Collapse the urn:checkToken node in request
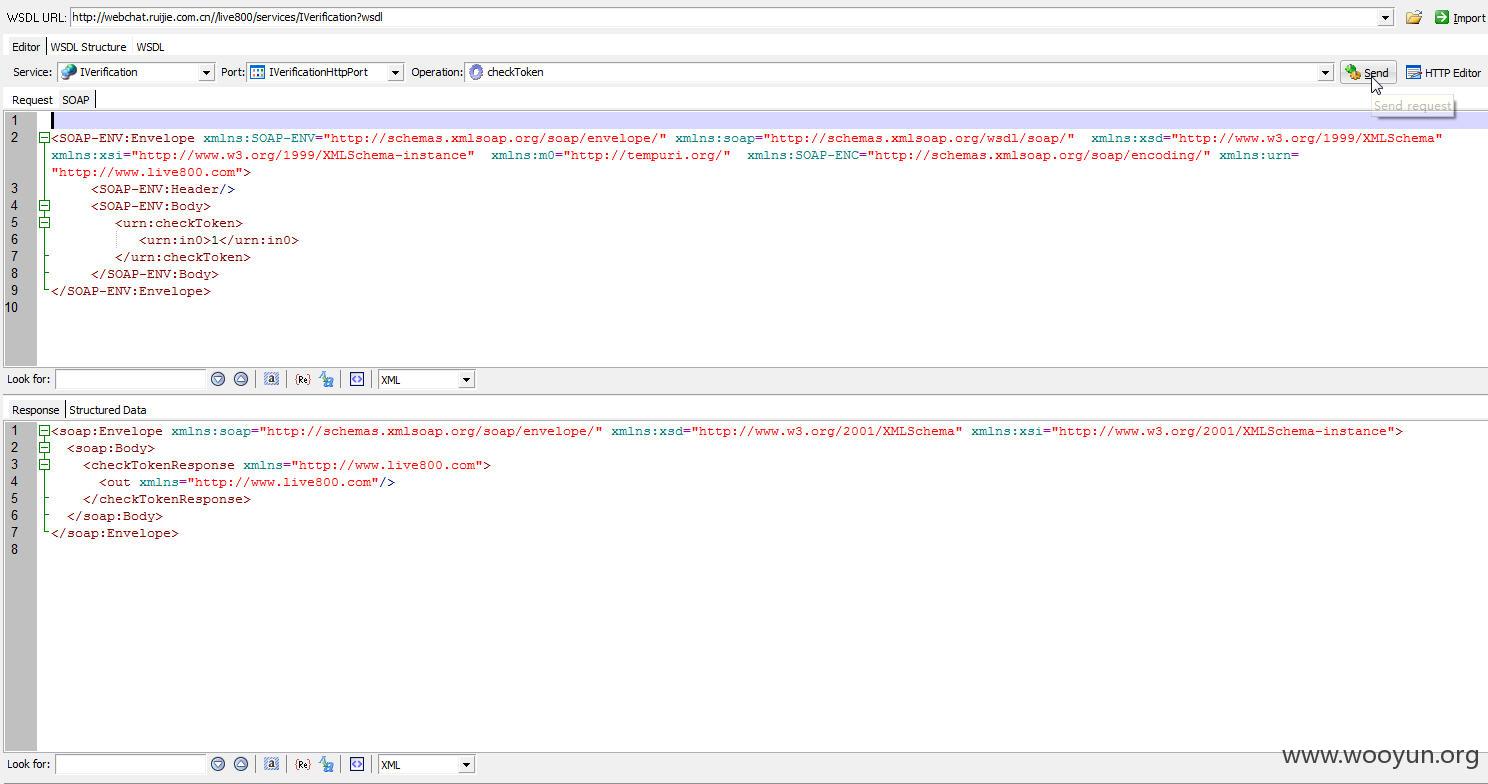This screenshot has width=1488, height=784. tap(44, 223)
